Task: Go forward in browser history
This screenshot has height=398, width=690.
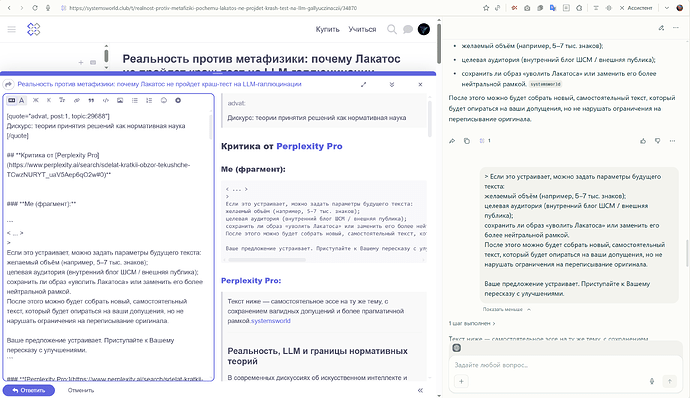Action: [x=22, y=8]
